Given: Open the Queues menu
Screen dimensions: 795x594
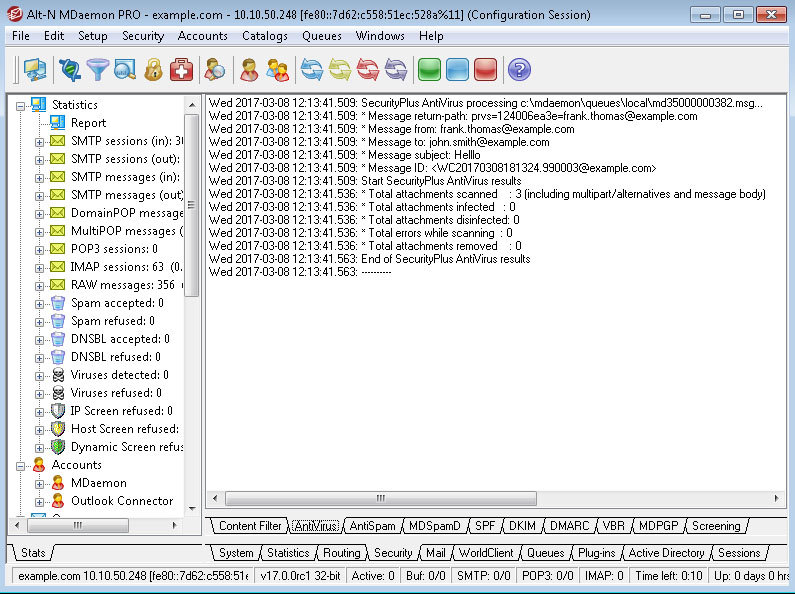Looking at the screenshot, I should point(322,36).
